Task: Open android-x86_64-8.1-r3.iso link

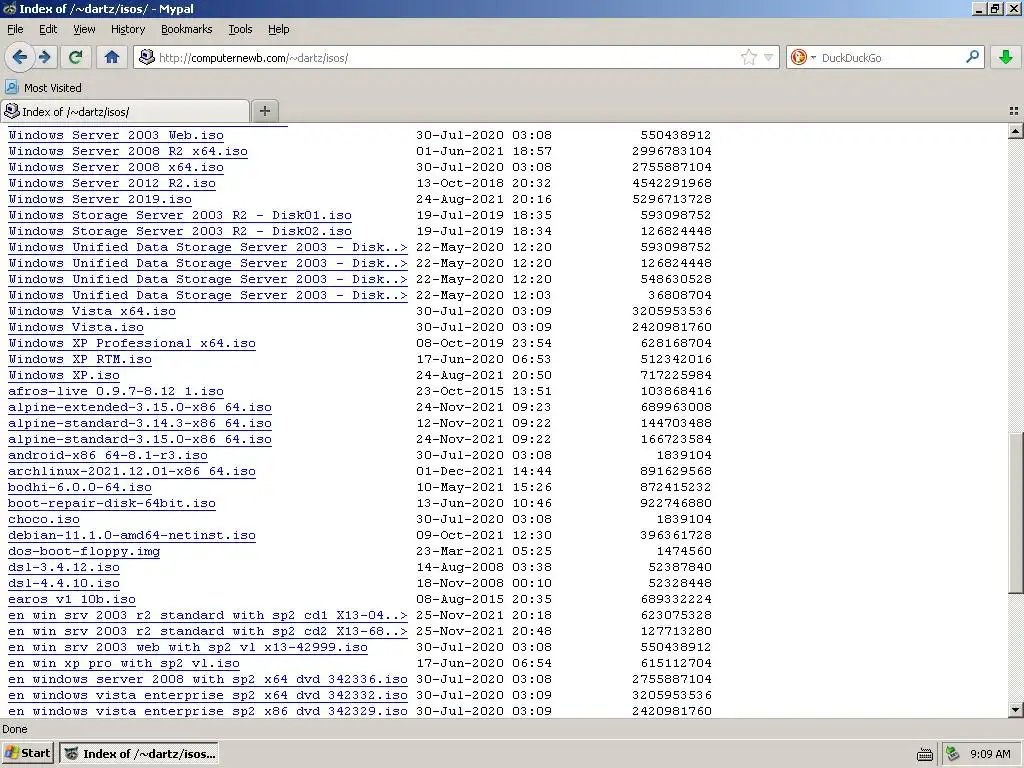Action: [108, 455]
